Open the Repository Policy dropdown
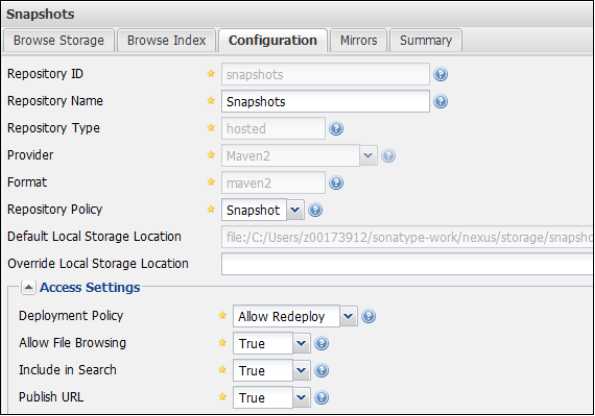This screenshot has height=416, width=595. pyautogui.click(x=295, y=210)
